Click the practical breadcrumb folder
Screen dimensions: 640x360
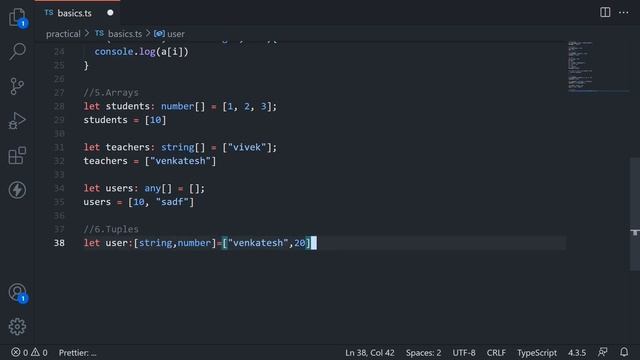coord(63,34)
